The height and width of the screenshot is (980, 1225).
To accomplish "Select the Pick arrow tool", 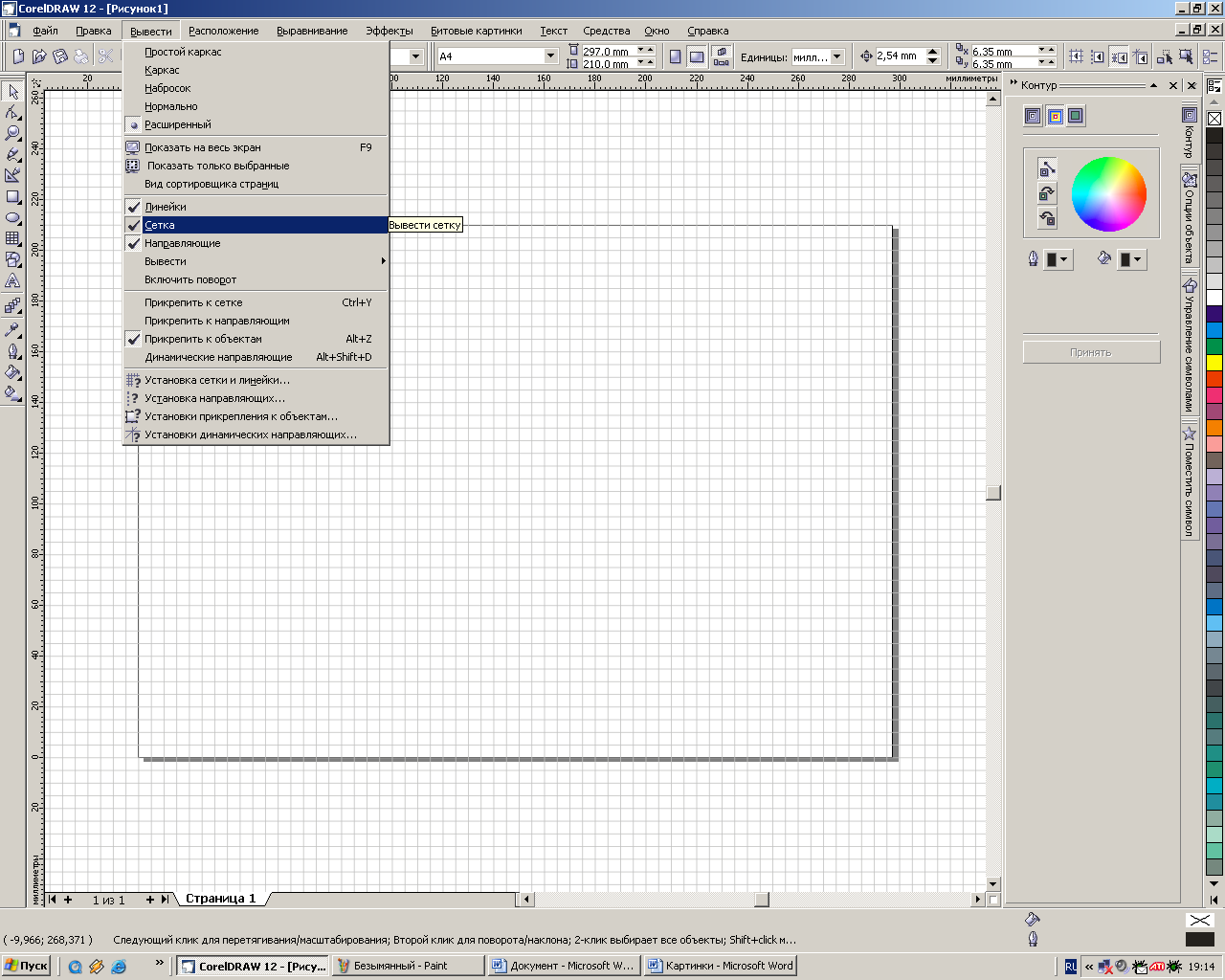I will (x=12, y=92).
